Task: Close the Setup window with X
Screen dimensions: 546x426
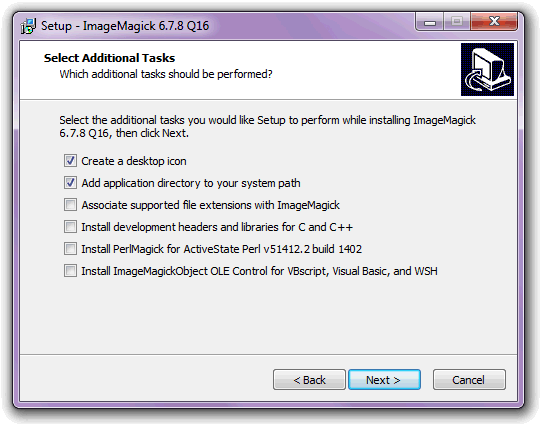Action: 494,22
